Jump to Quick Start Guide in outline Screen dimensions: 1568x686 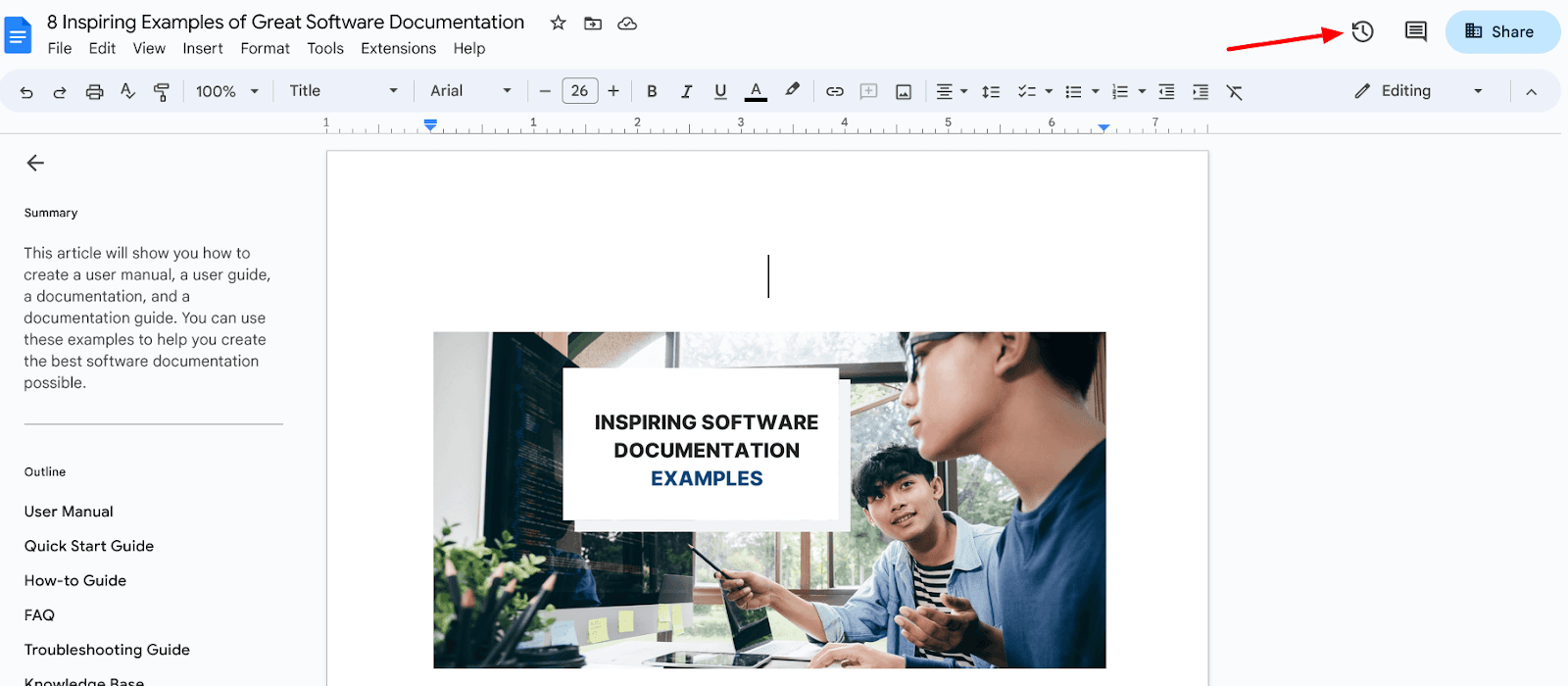pyautogui.click(x=89, y=546)
